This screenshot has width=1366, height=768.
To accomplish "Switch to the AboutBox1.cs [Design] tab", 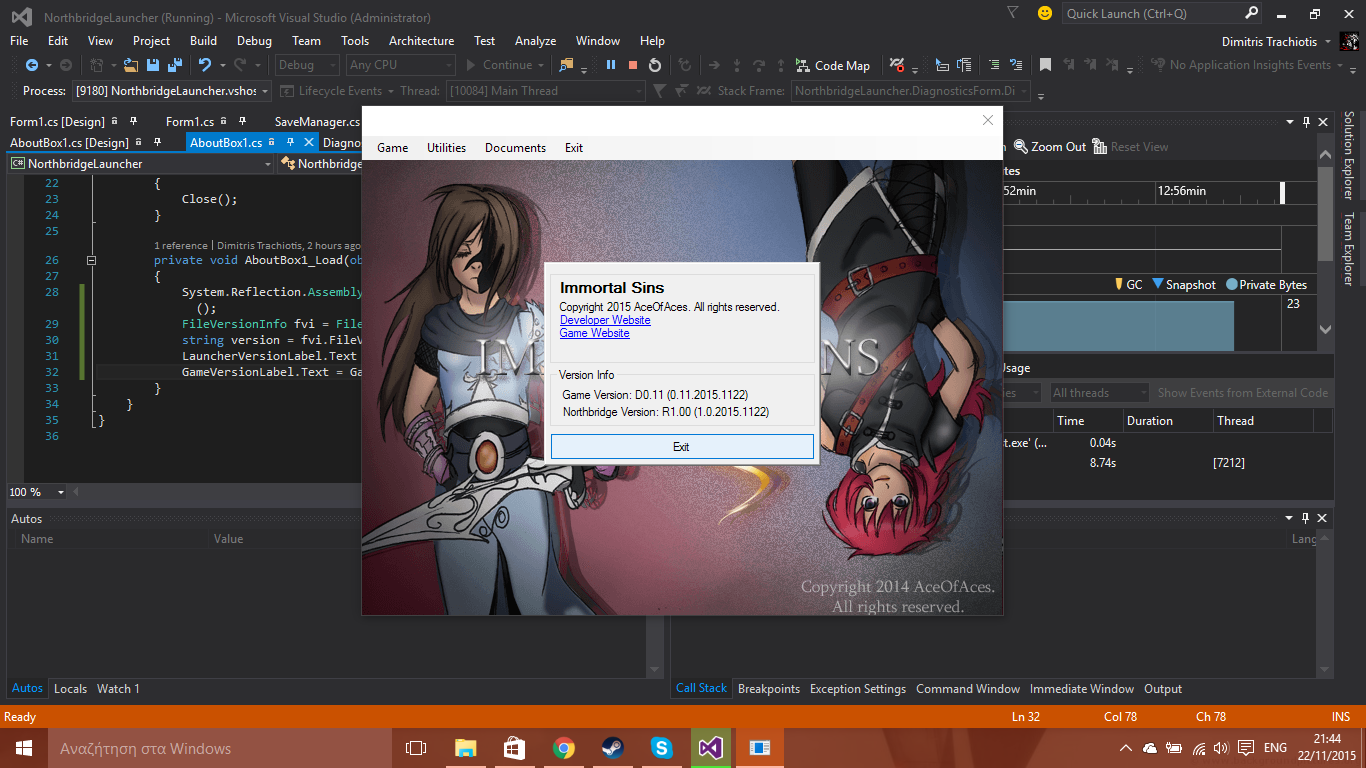I will click(69, 143).
